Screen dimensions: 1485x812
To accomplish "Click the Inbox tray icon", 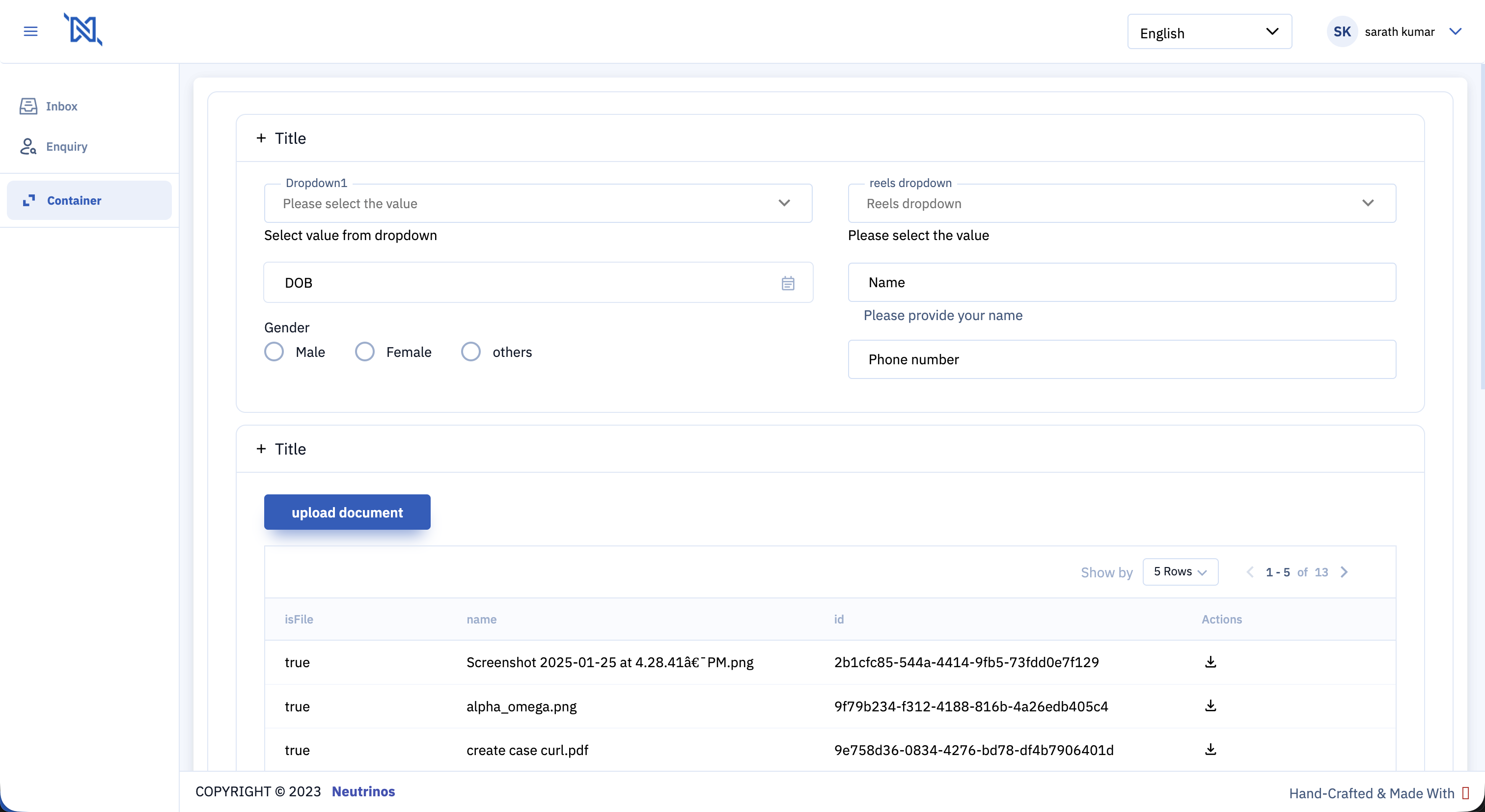I will point(28,106).
